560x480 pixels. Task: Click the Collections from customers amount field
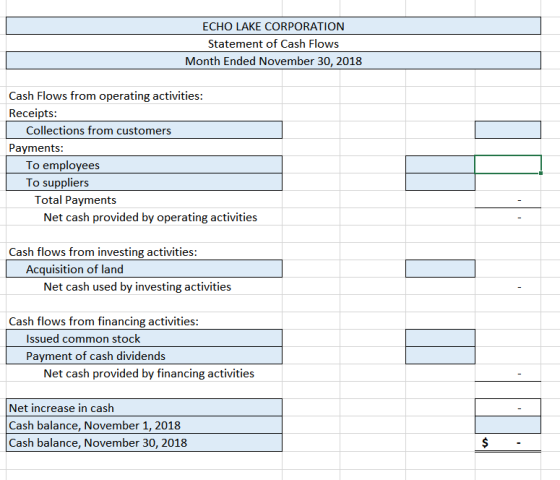(508, 130)
